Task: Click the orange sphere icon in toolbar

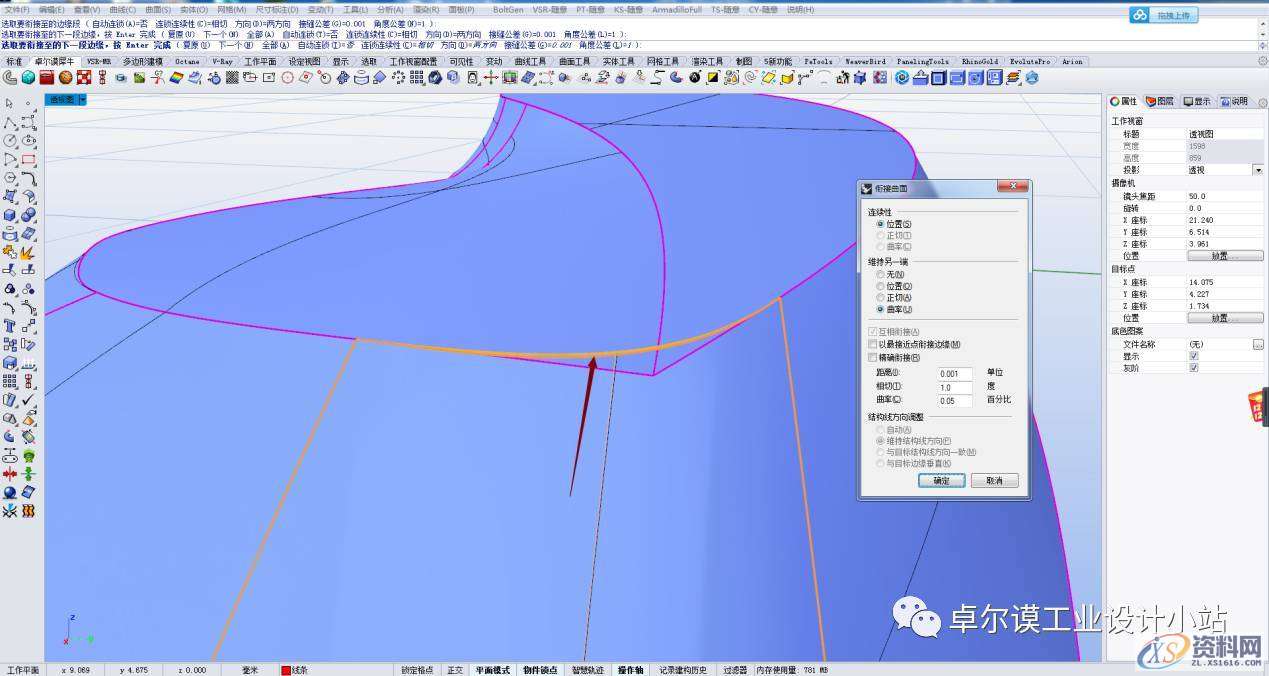Action: (x=65, y=78)
